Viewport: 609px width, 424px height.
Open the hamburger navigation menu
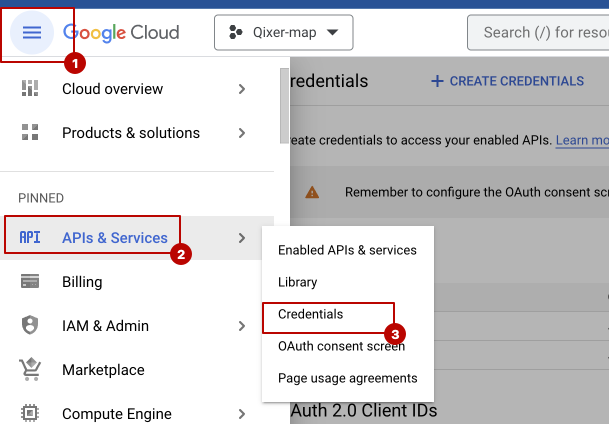[x=32, y=32]
